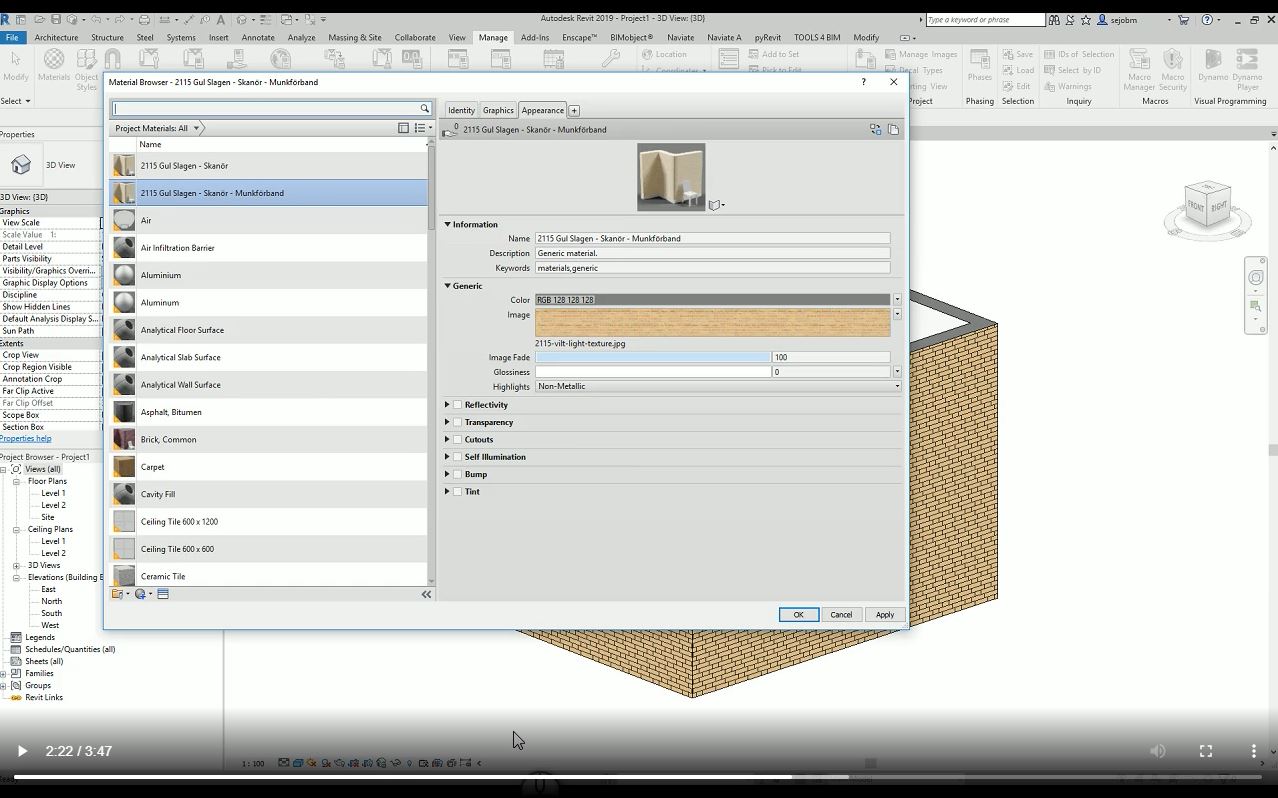Open the video more options menu

point(1253,751)
